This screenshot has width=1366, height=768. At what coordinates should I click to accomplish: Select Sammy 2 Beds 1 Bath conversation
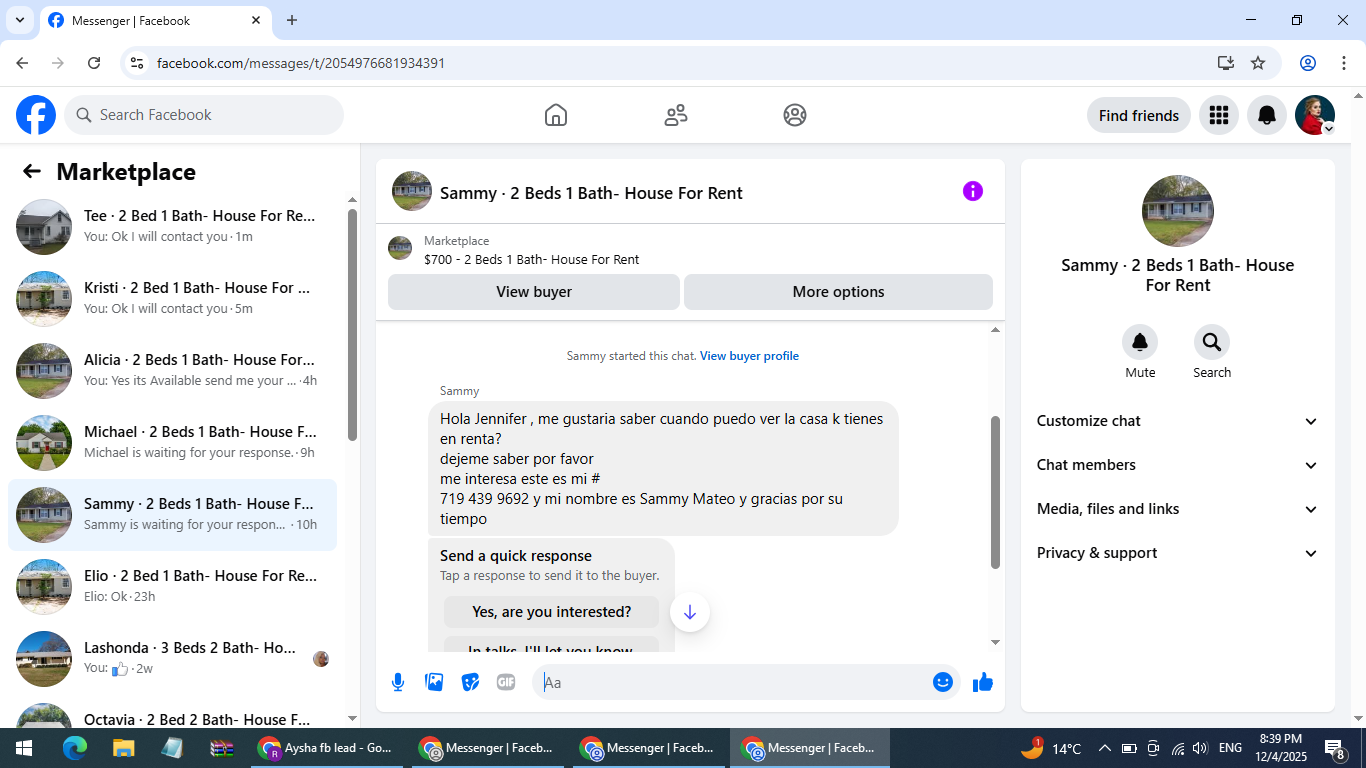click(x=172, y=515)
